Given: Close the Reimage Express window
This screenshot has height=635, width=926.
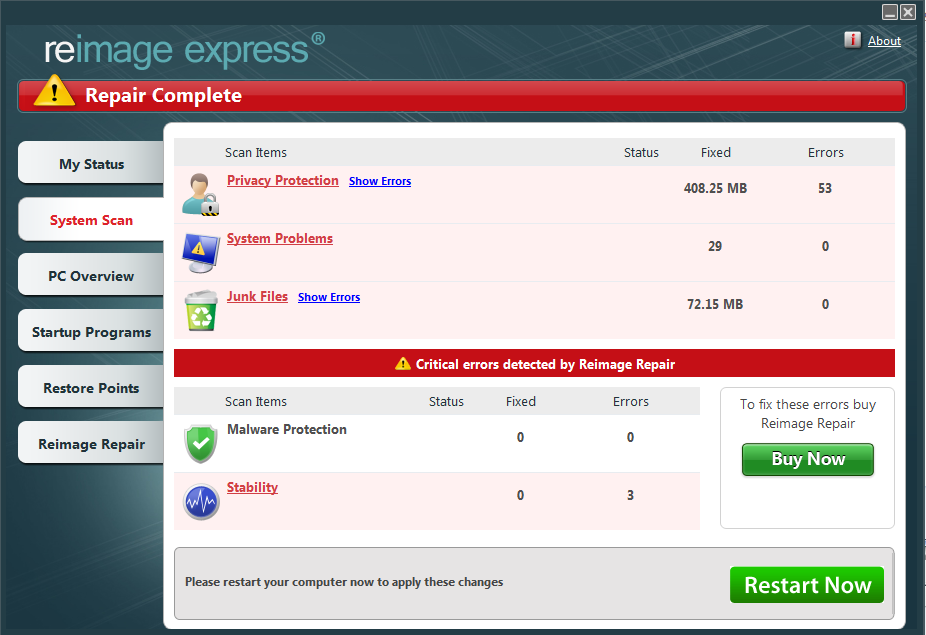Looking at the screenshot, I should click(908, 12).
